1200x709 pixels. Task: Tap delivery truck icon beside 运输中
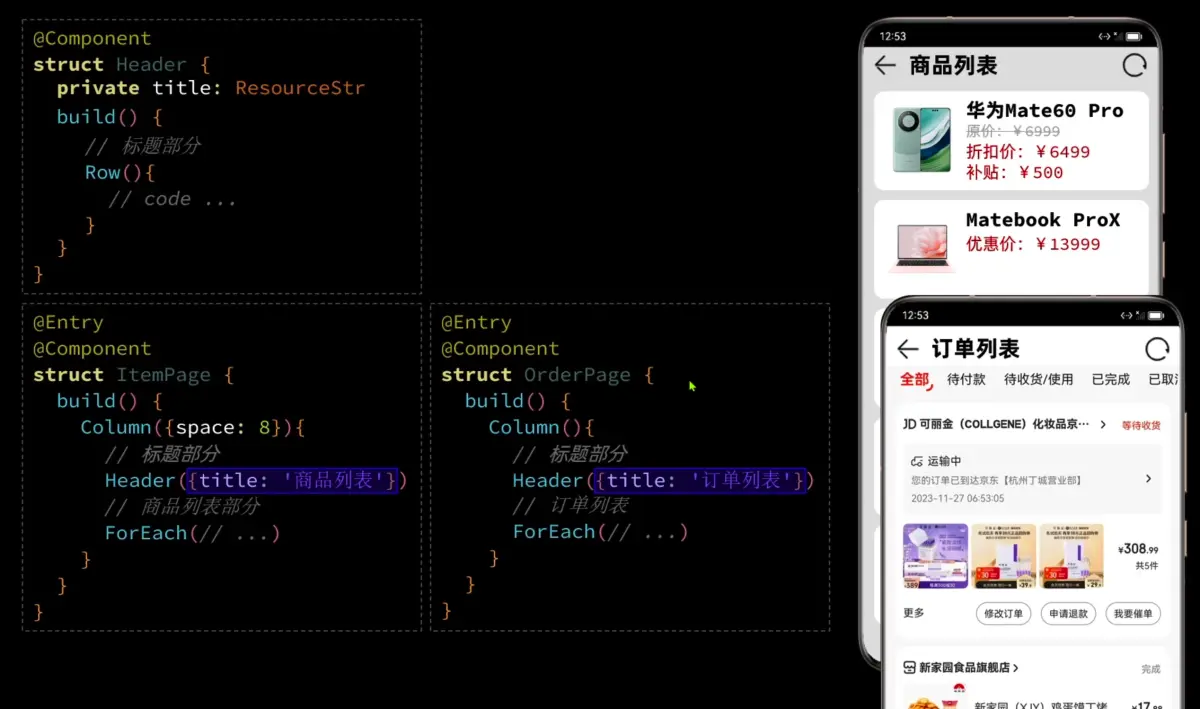(917, 461)
